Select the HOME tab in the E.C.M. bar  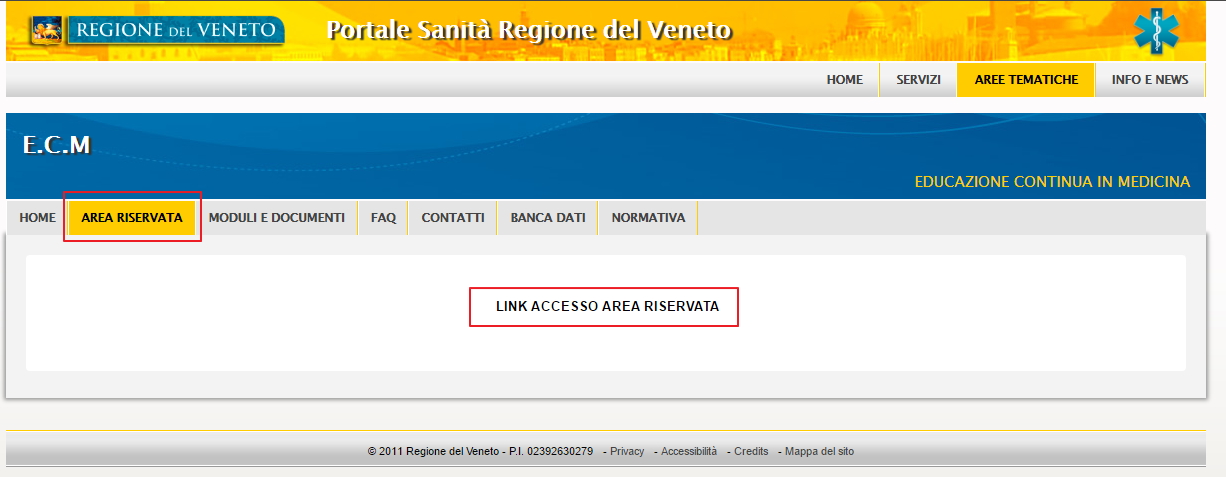(x=37, y=218)
